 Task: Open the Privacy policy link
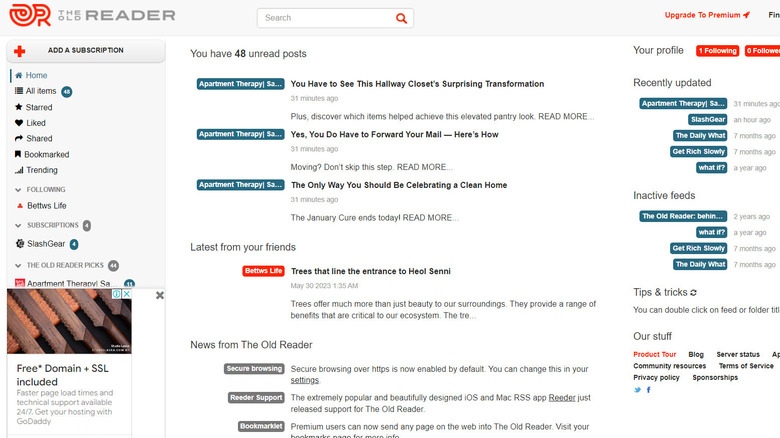[x=656, y=377]
